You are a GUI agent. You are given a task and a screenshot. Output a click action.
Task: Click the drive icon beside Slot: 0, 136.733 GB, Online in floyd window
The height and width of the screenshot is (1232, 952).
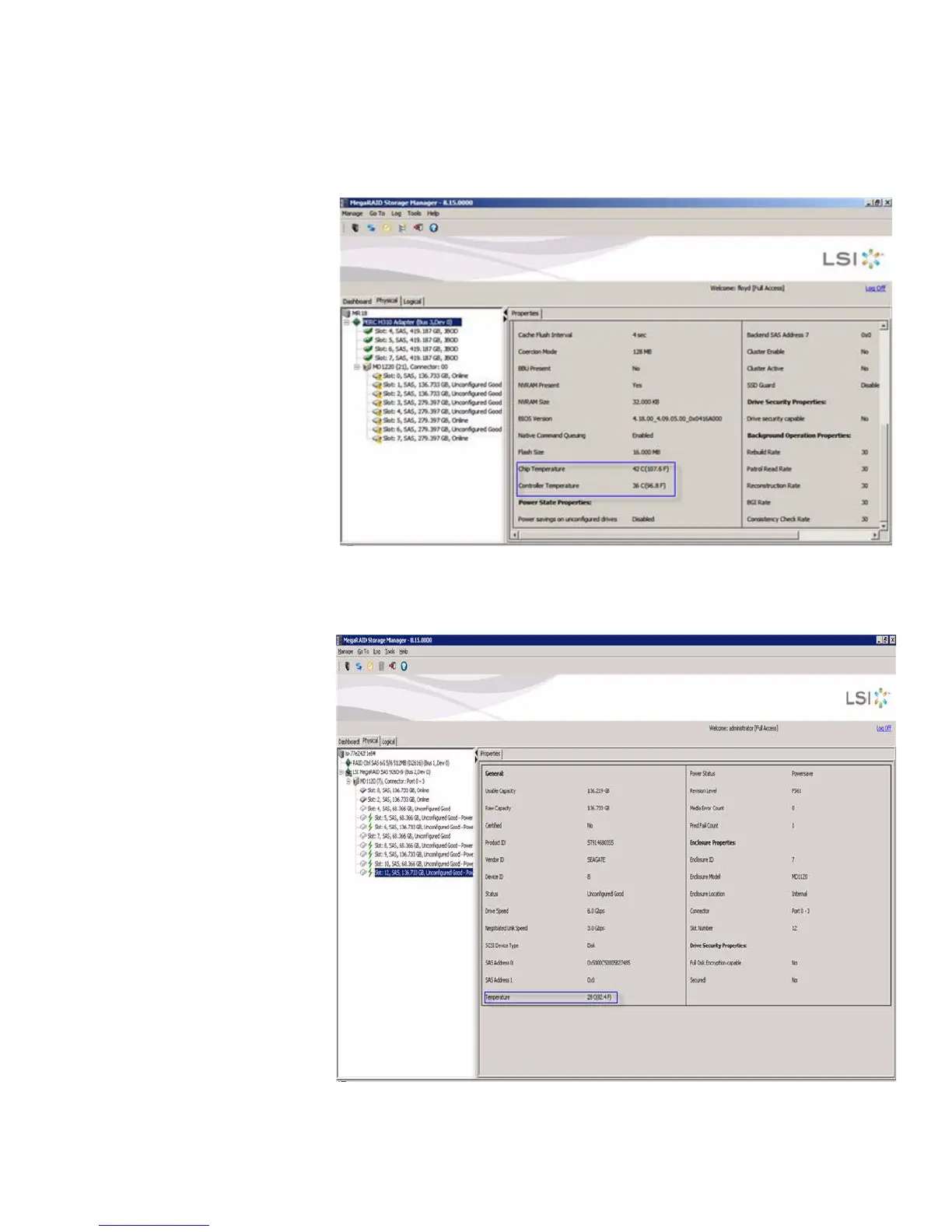[376, 376]
